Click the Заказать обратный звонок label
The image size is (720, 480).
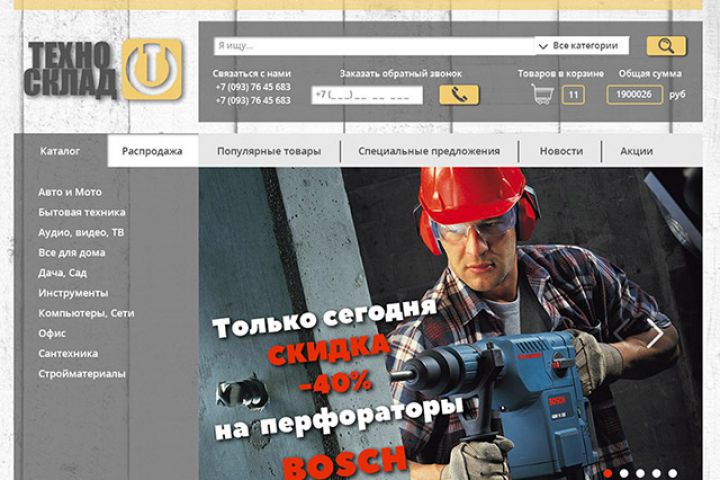(x=400, y=73)
